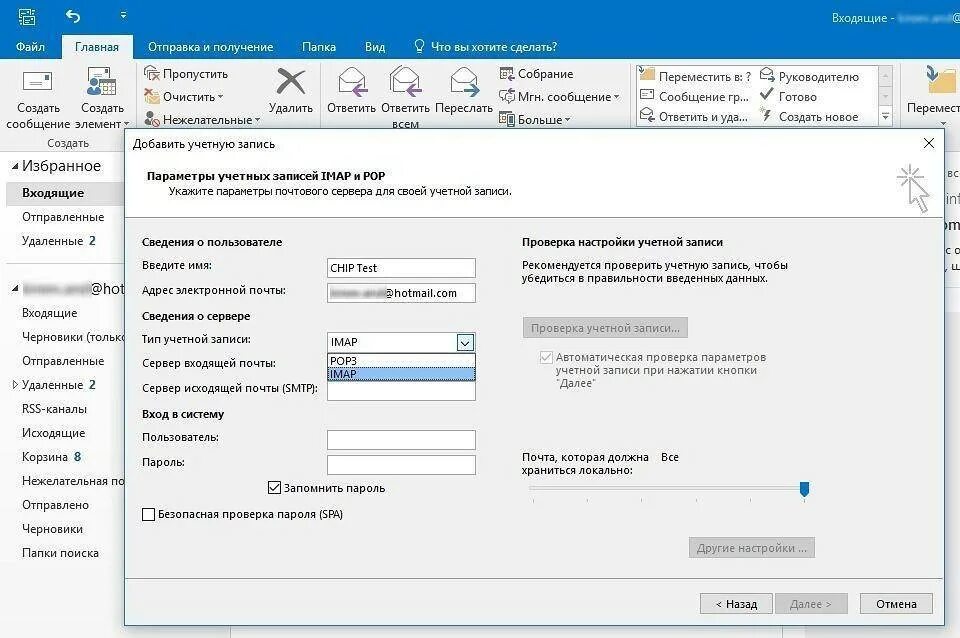
Task: Open the Очистить dropdown
Action: click(184, 97)
